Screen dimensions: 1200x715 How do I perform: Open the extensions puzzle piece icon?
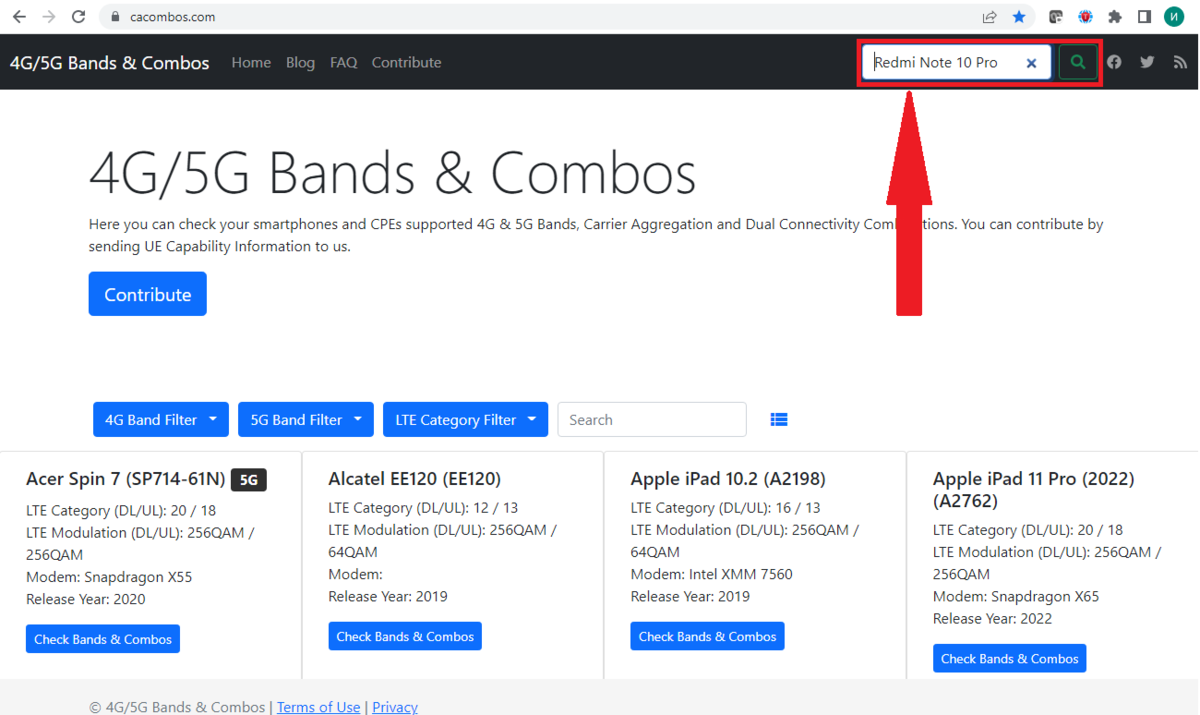point(1115,17)
